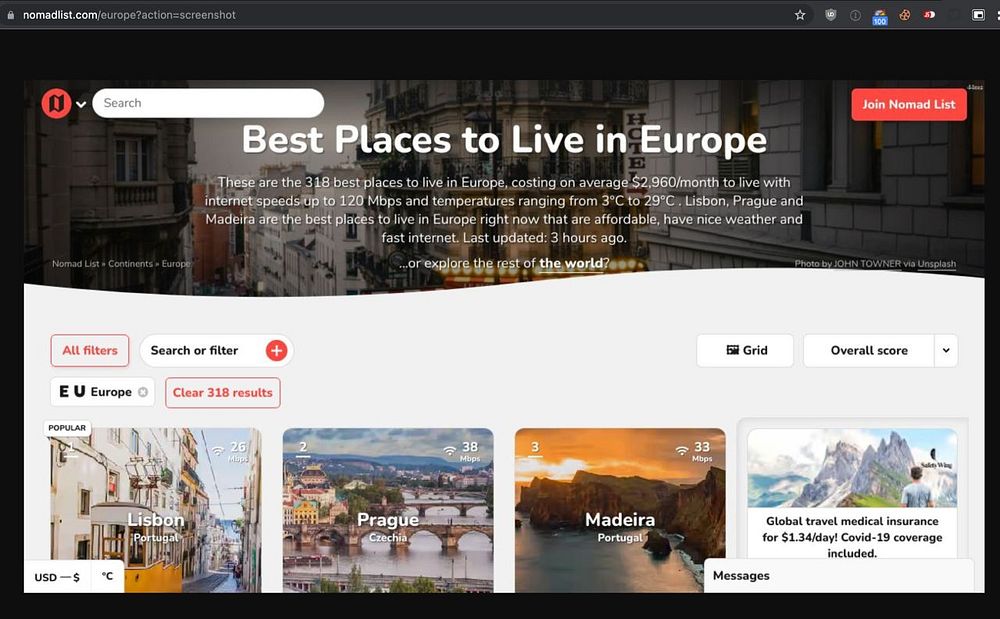
Task: Click the nomadlist.com URL in address bar
Action: [129, 15]
